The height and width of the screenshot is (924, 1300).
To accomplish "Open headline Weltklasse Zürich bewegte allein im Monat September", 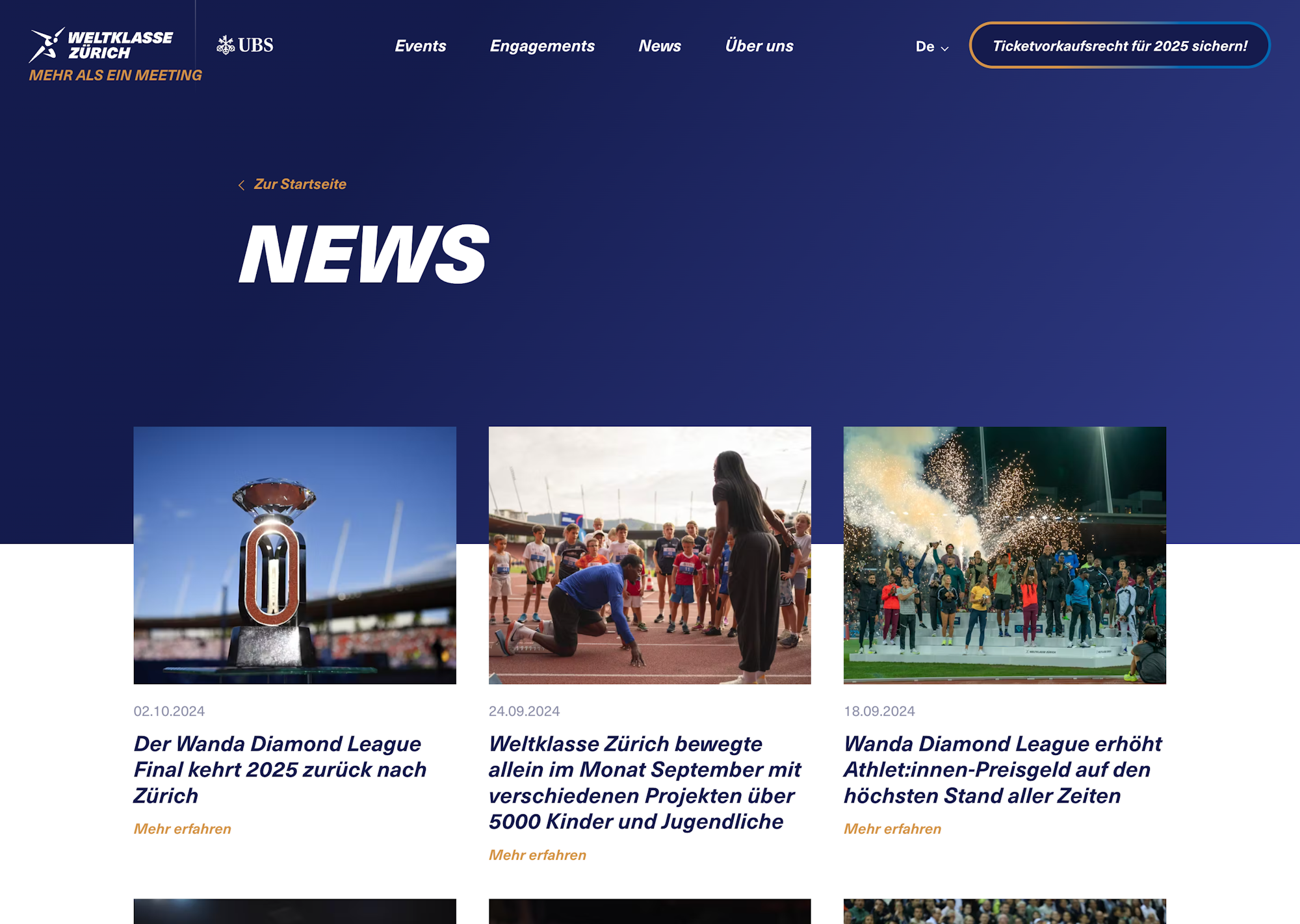I will 645,782.
